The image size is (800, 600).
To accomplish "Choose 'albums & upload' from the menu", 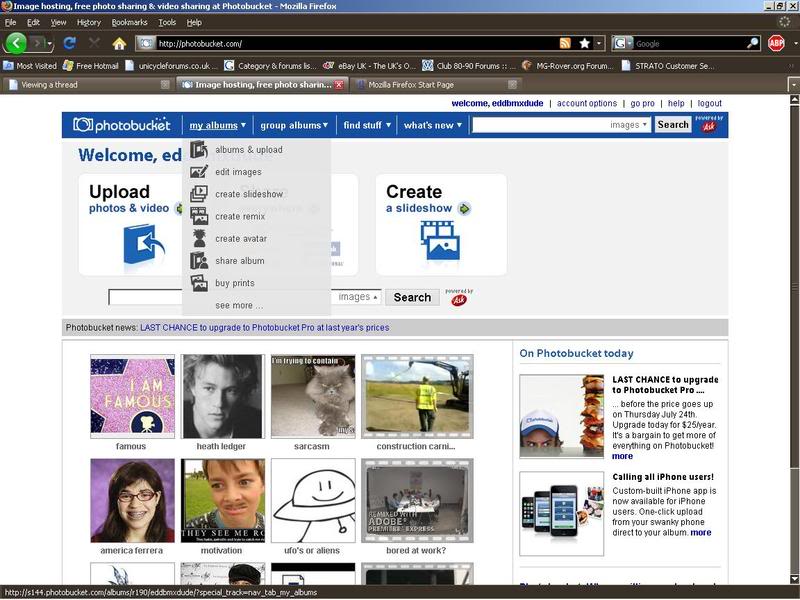I will tap(249, 149).
